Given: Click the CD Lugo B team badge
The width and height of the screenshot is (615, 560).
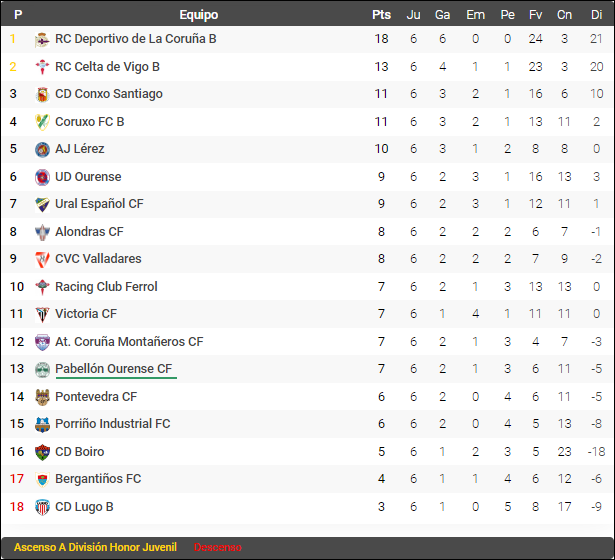Looking at the screenshot, I should (x=42, y=507).
